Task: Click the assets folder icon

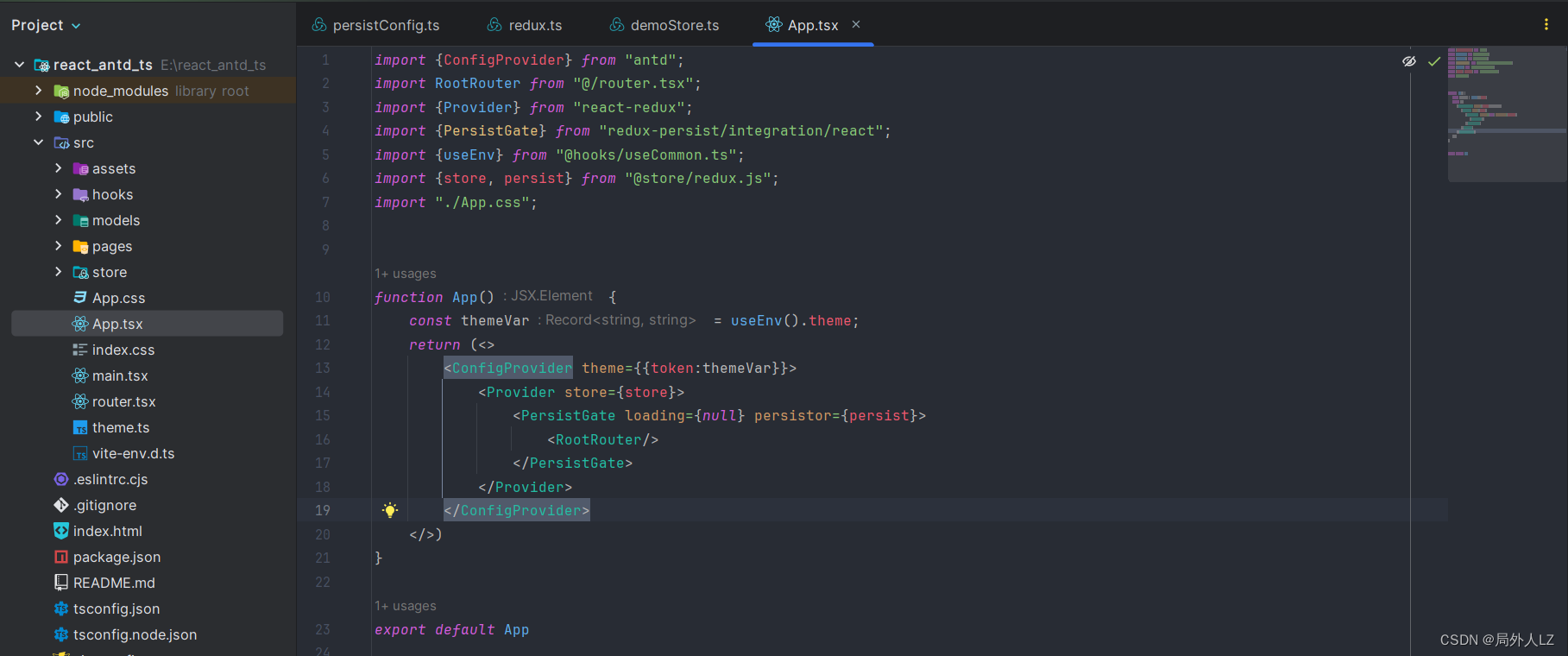Action: 80,168
